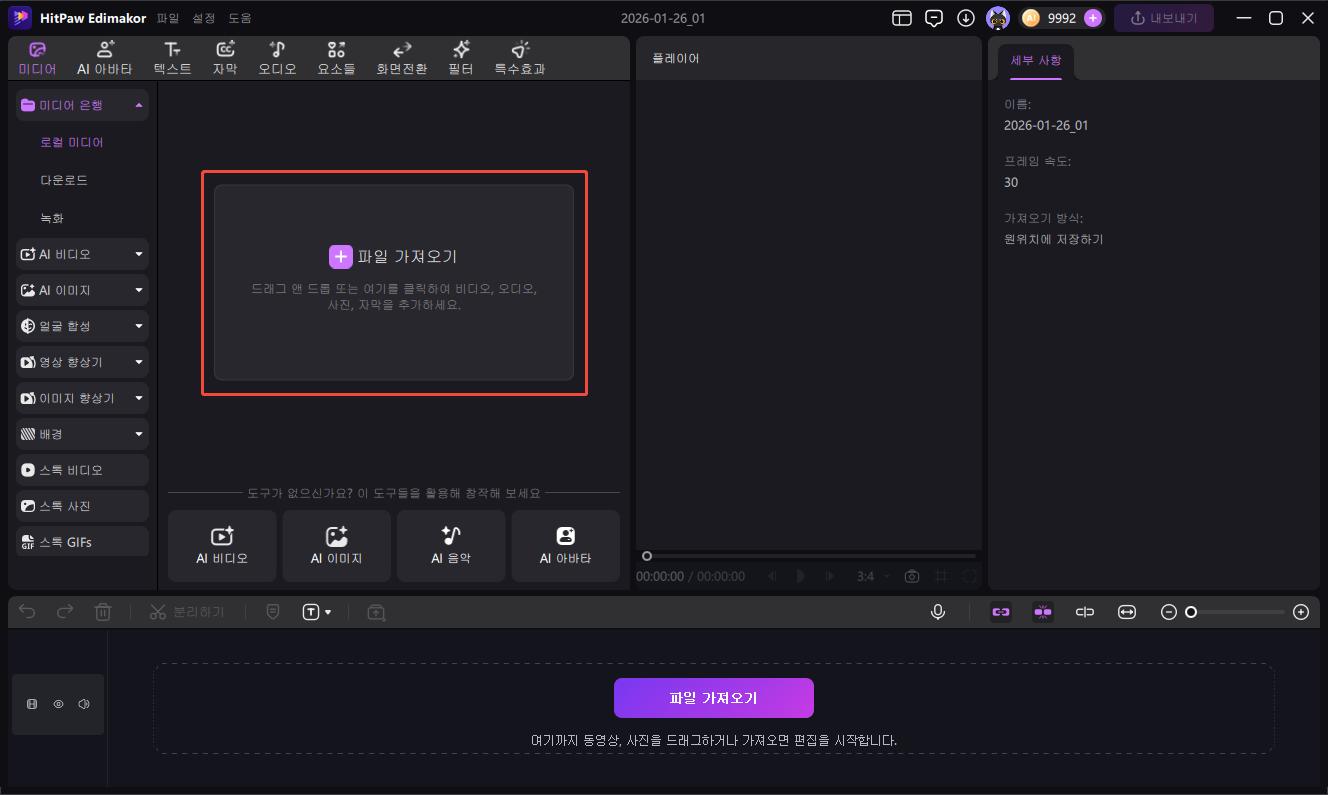The height and width of the screenshot is (795, 1328).
Task: Zoom out the timeline with minus
Action: pos(1169,612)
